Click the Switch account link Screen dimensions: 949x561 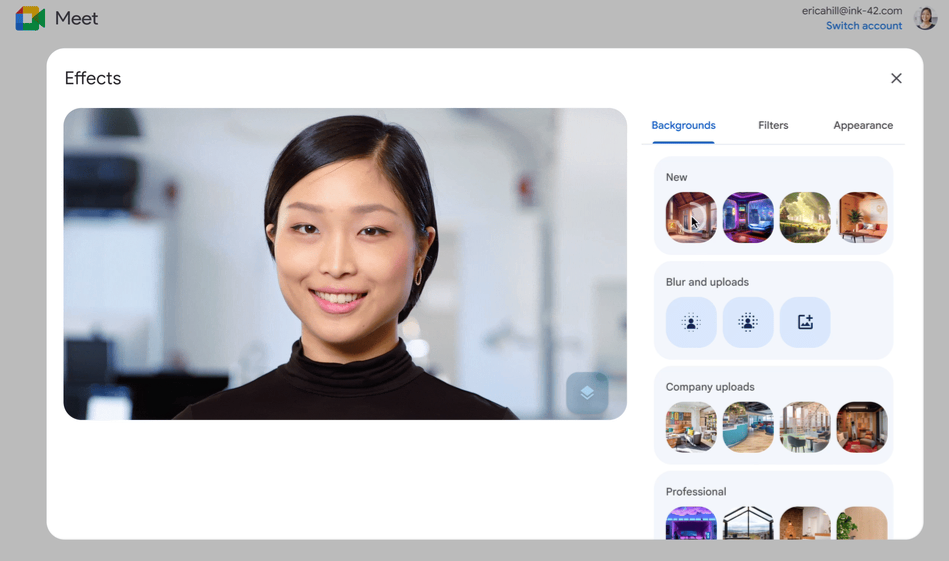click(x=864, y=26)
